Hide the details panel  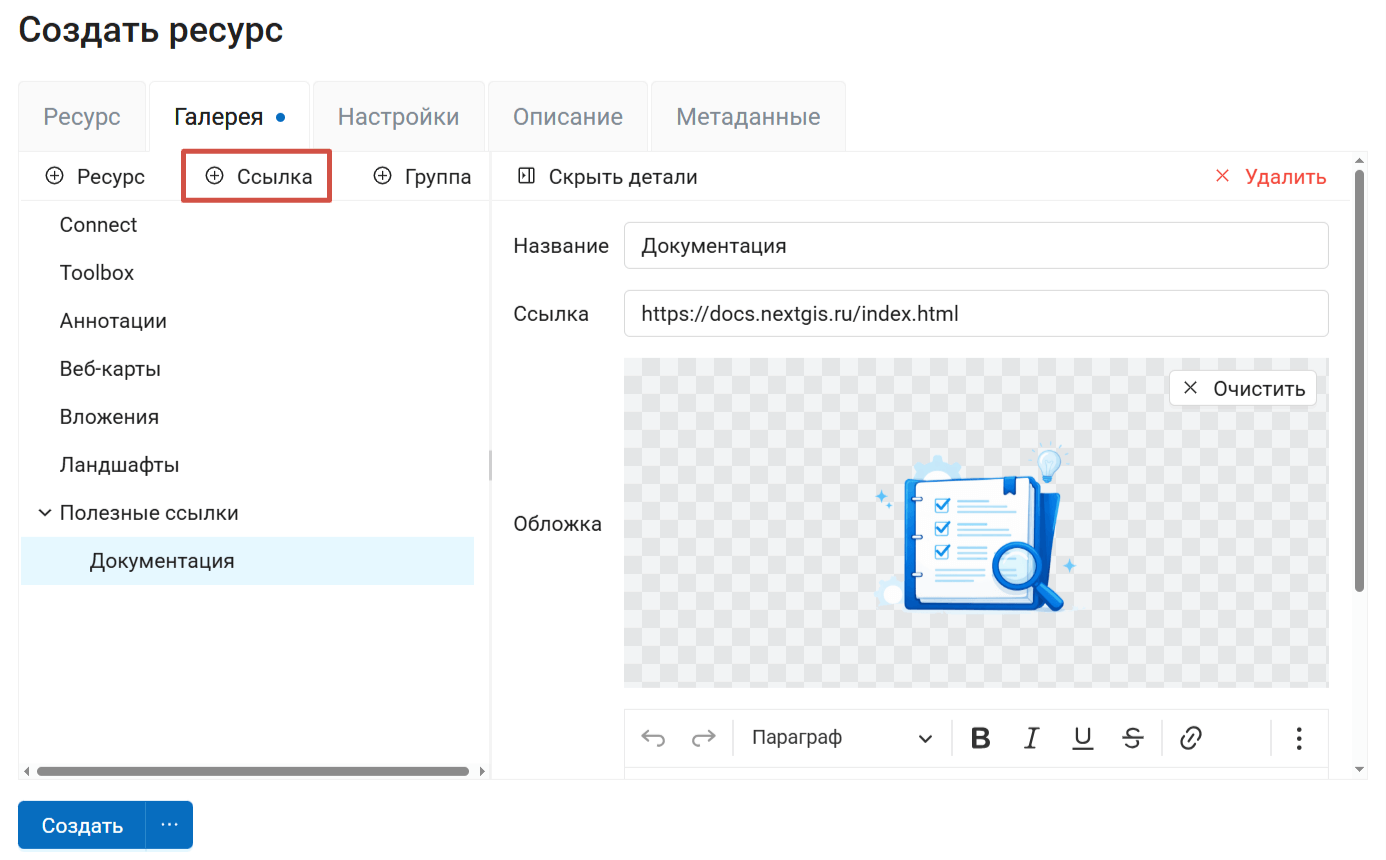pos(607,177)
